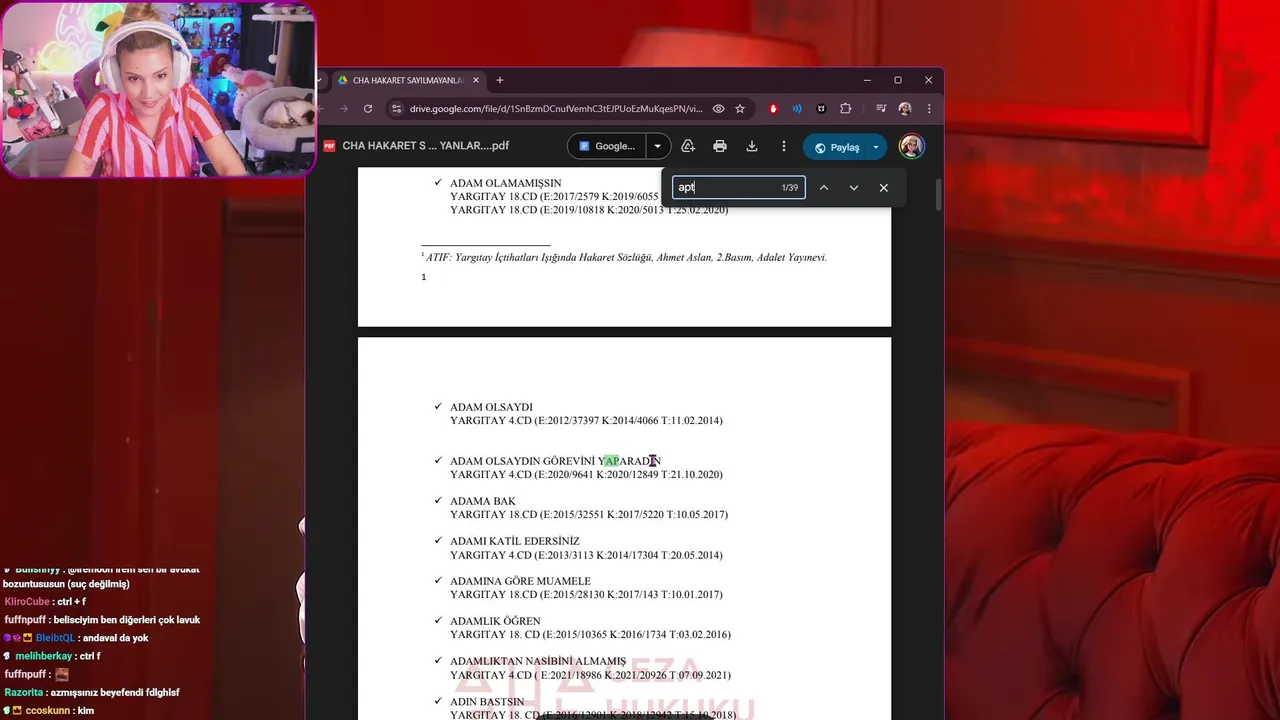Viewport: 1280px width, 720px height.
Task: Click the "ADAM OLSAYDI" entry text
Action: [491, 407]
